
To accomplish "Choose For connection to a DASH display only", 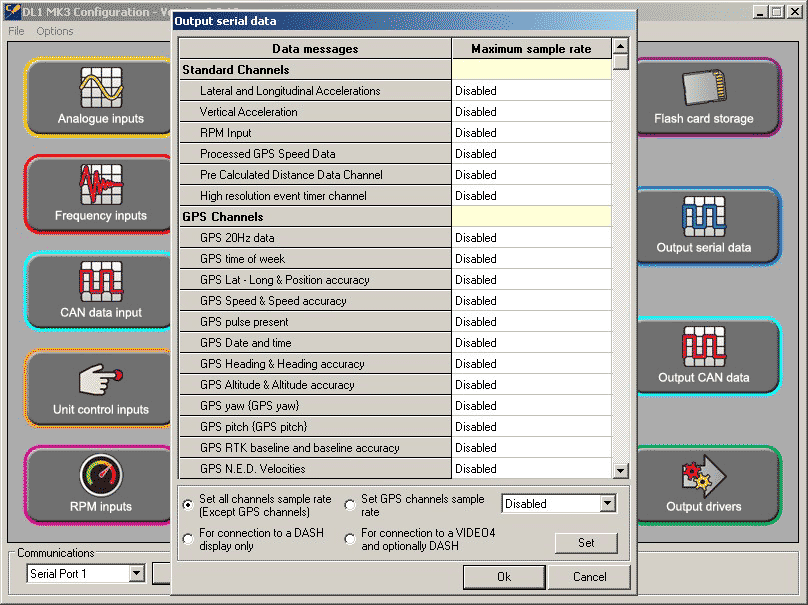I will click(x=189, y=540).
